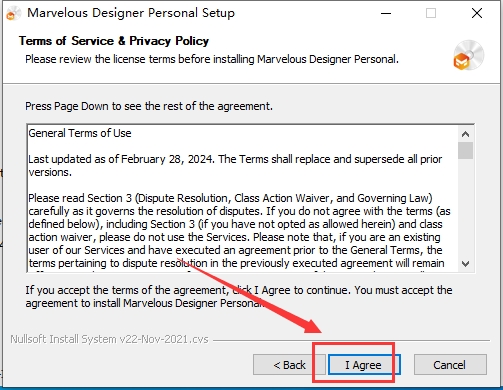Image resolution: width=503 pixels, height=390 pixels.
Task: Click inside the license agreement text box
Action: tap(243, 198)
